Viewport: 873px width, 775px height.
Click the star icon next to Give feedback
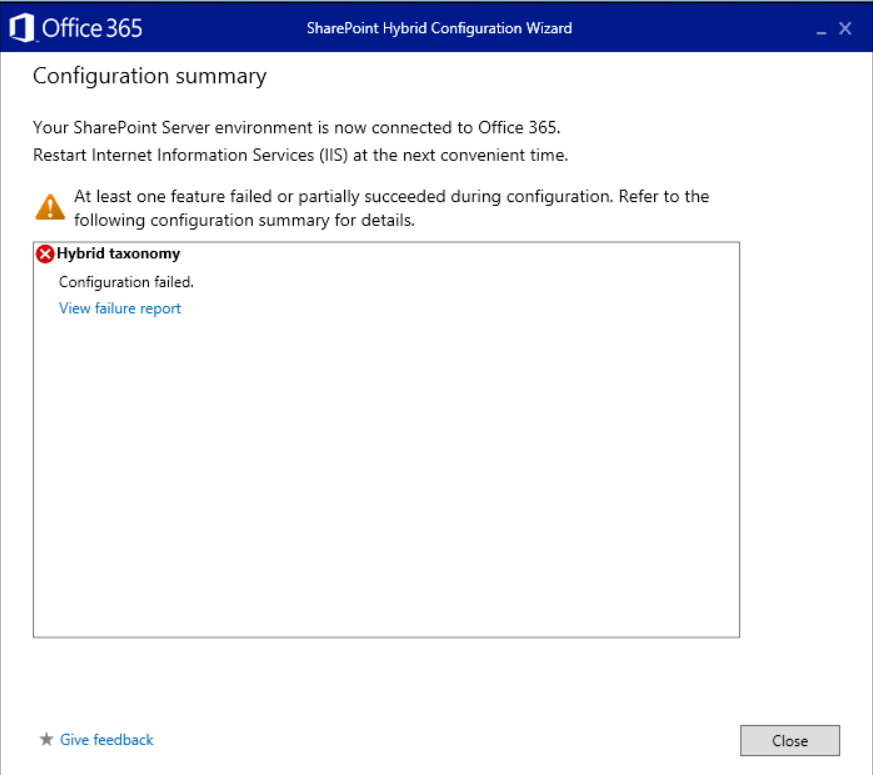(46, 739)
